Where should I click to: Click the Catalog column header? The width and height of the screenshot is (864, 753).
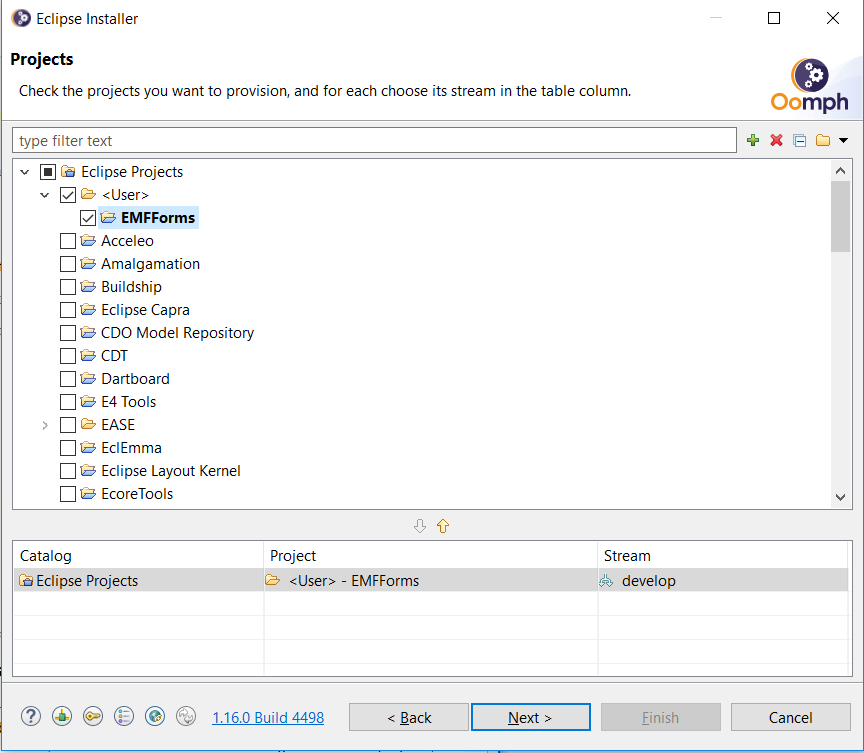138,555
